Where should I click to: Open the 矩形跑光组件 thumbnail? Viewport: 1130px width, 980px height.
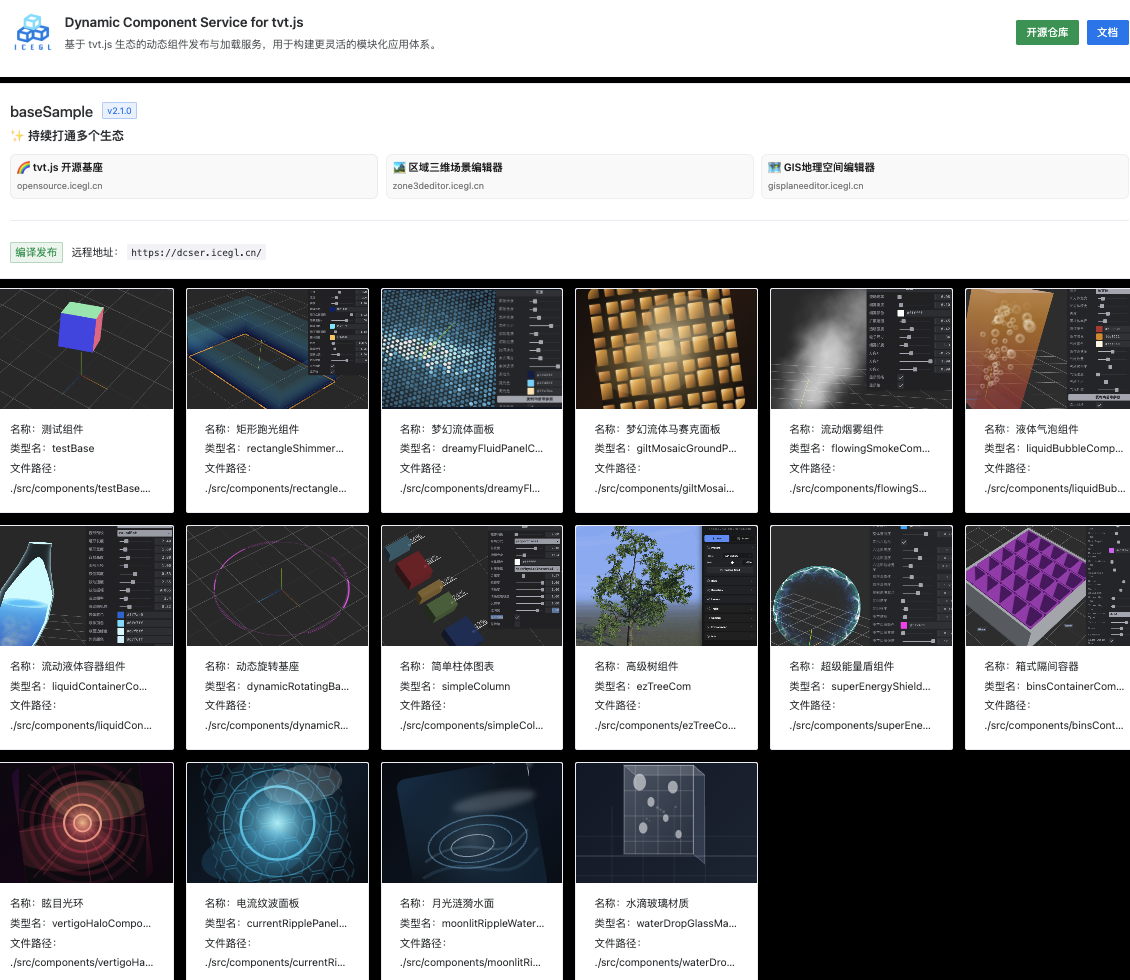click(x=277, y=349)
